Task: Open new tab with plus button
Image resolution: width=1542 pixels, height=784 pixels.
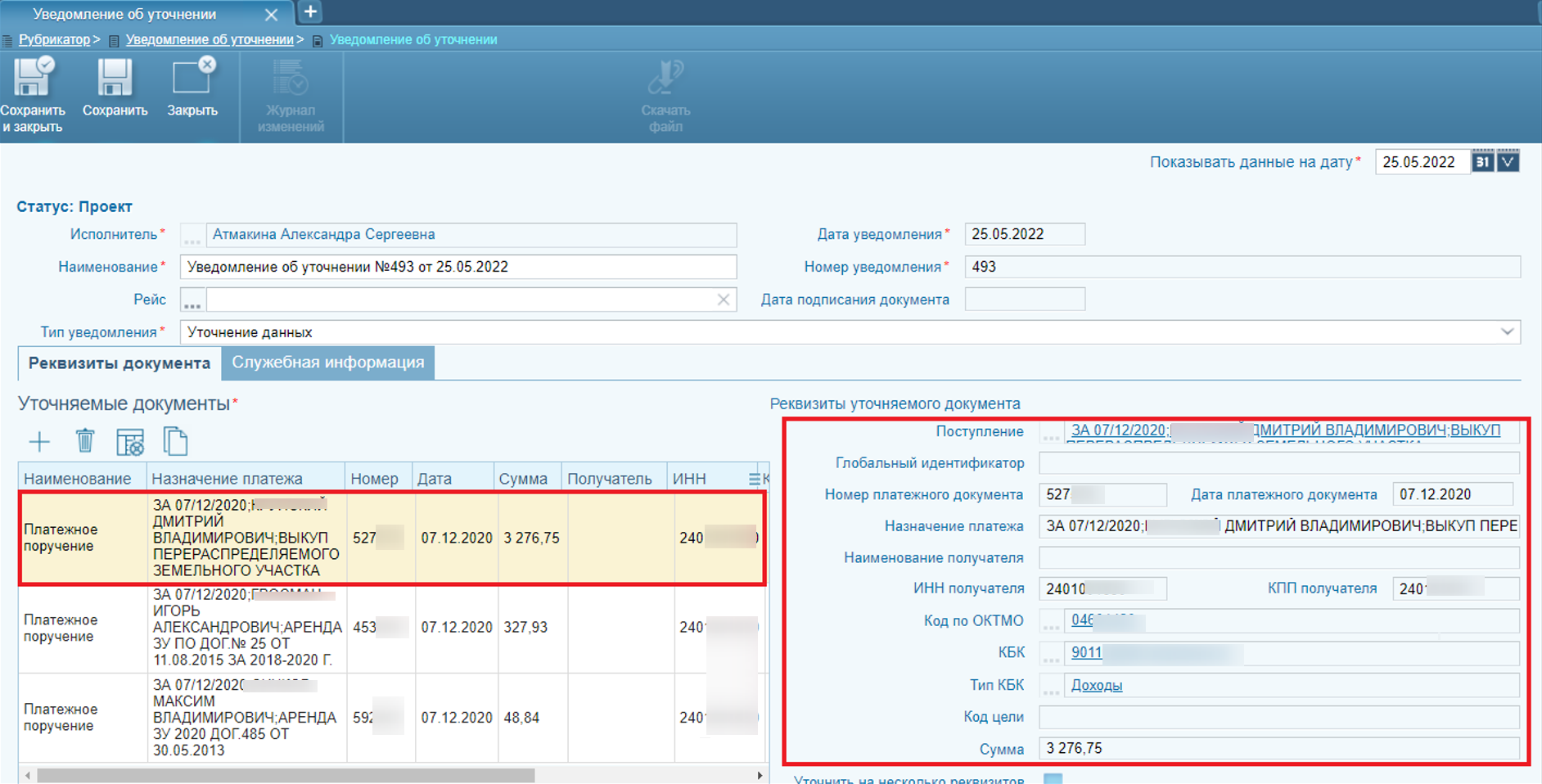Action: (310, 12)
